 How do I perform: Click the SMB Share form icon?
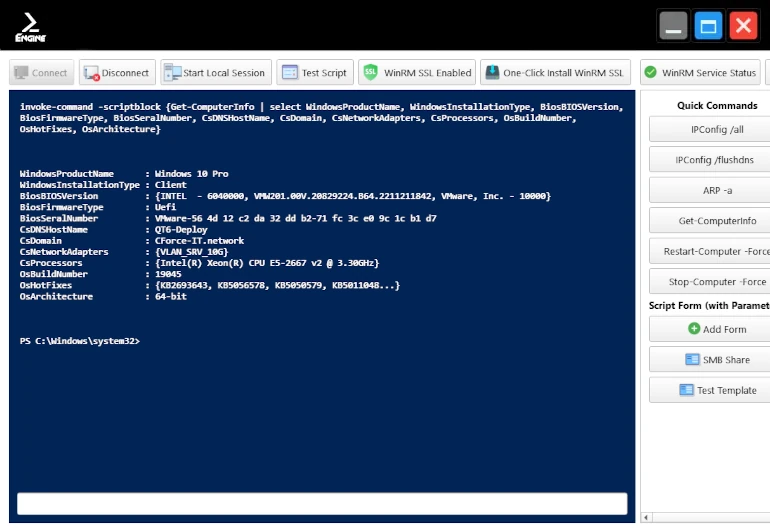[x=692, y=360]
